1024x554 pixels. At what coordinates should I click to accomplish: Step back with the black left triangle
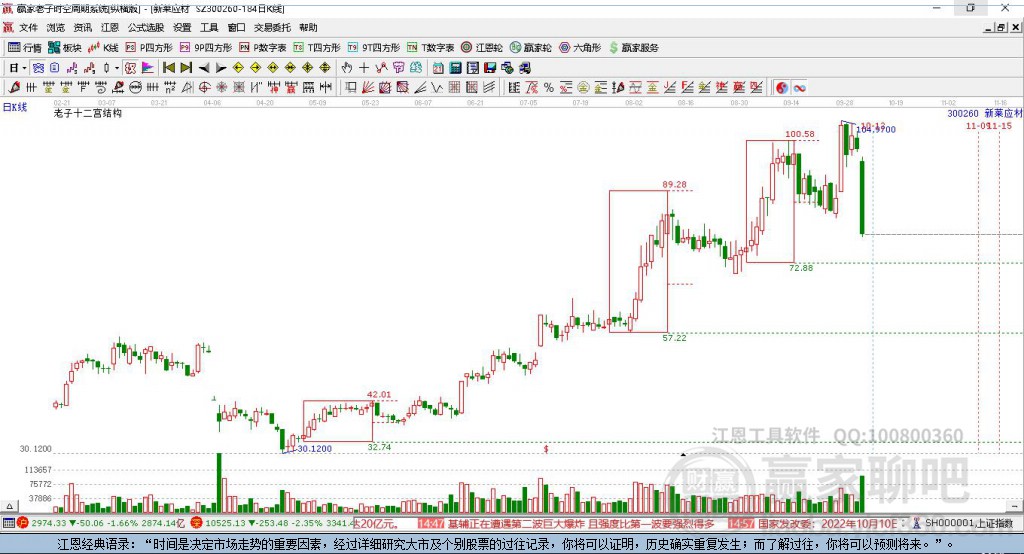pos(204,68)
